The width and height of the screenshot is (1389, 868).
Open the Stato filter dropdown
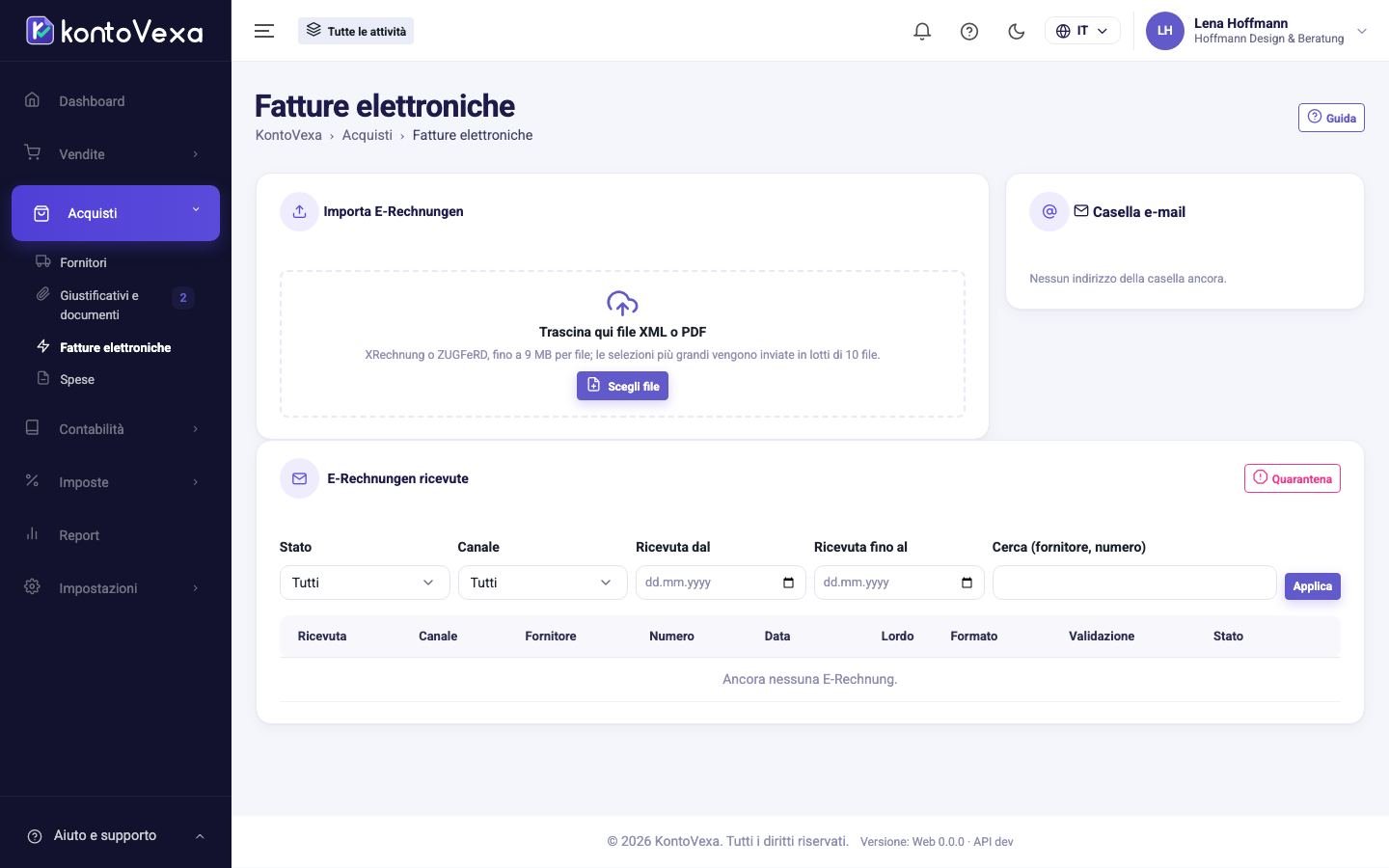(365, 583)
